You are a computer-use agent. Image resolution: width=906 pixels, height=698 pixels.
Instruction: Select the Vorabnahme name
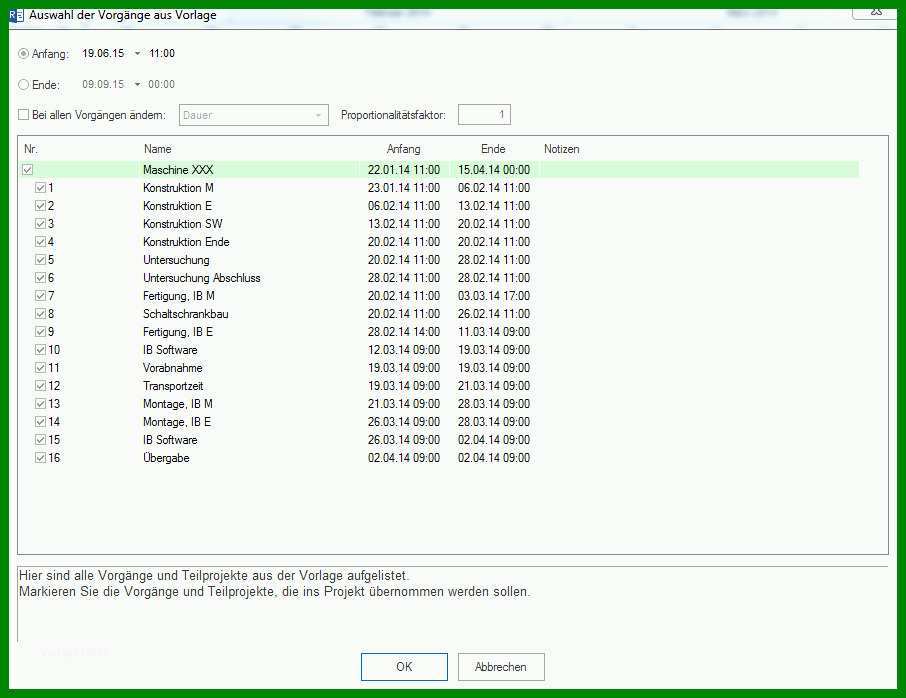click(x=173, y=367)
